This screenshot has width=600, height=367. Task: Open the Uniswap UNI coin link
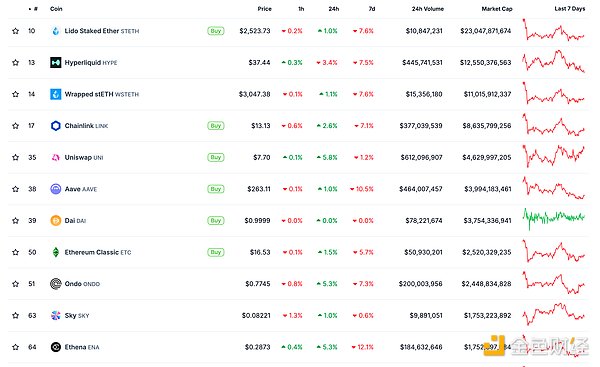coord(84,157)
